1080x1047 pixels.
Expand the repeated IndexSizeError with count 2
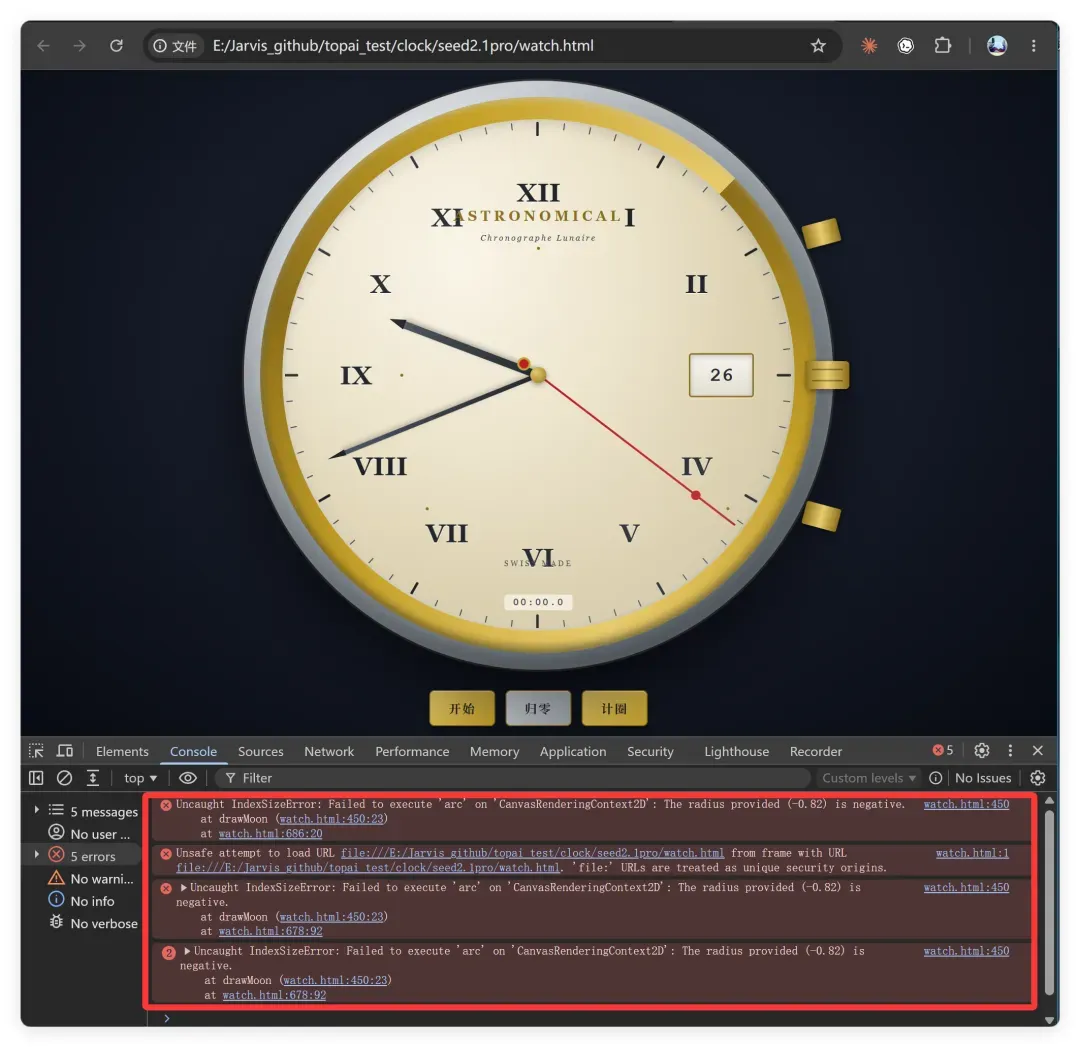187,951
